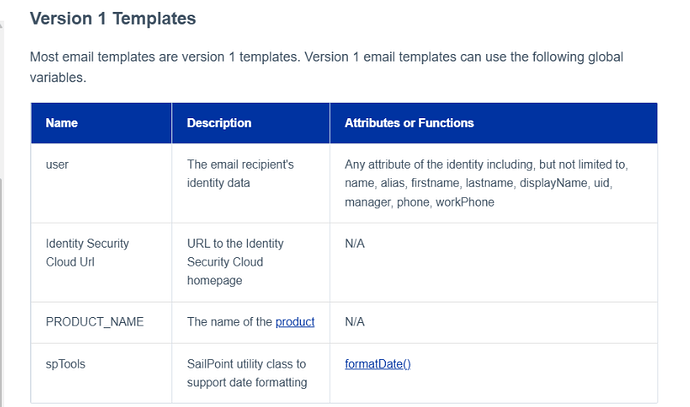Click the SailPoint utility class description
Image resolution: width=690 pixels, height=407 pixels.
[246, 364]
